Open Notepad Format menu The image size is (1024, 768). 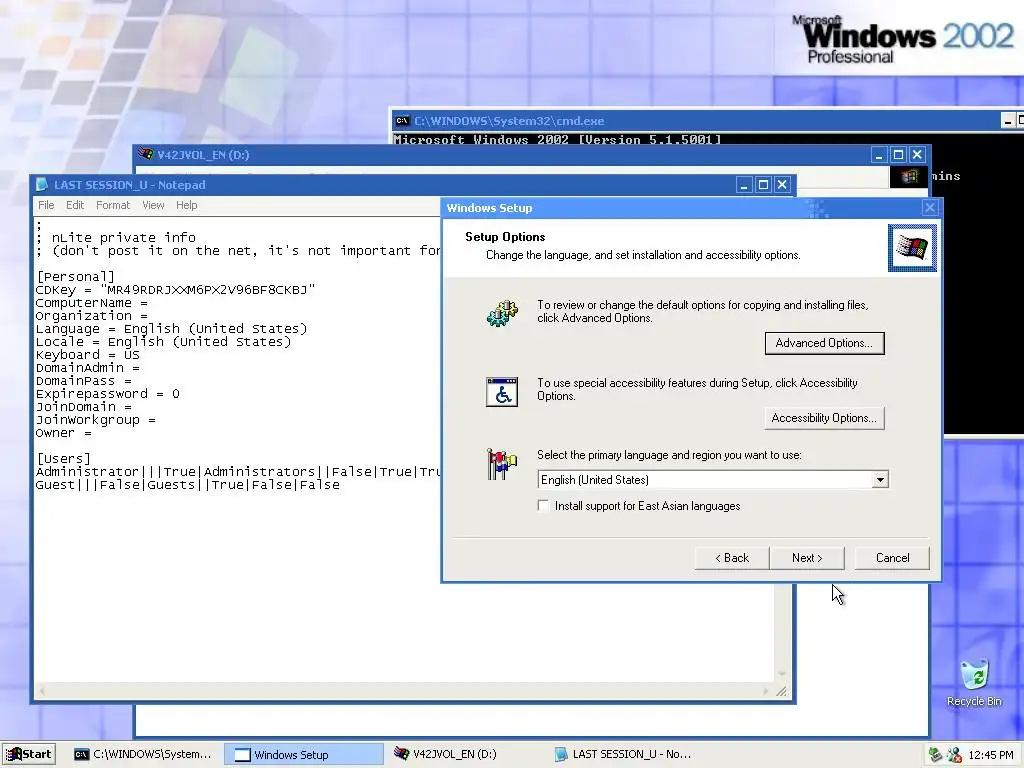point(113,205)
